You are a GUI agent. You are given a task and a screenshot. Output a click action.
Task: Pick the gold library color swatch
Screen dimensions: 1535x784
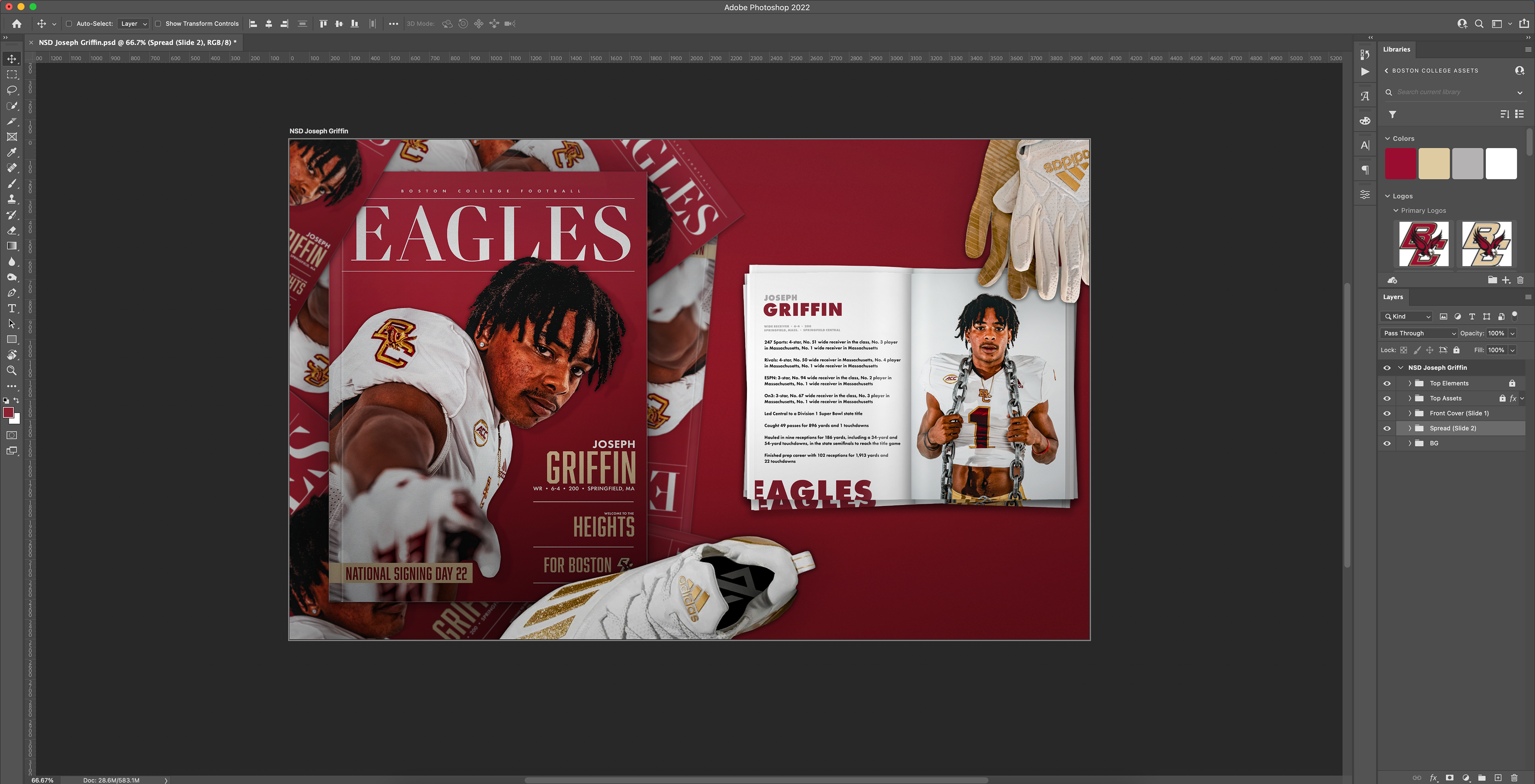click(x=1434, y=164)
